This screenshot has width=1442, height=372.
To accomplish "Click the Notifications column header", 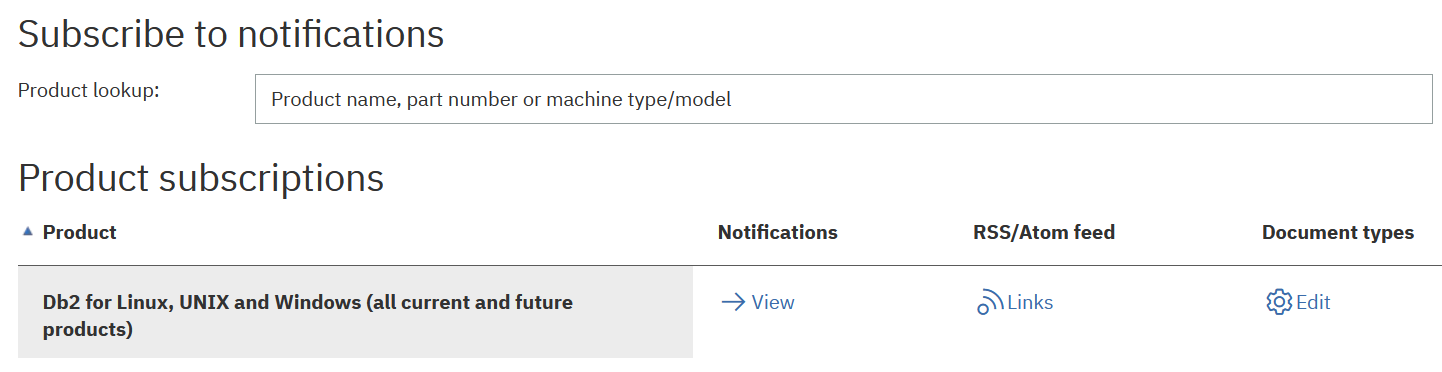I will click(x=777, y=232).
